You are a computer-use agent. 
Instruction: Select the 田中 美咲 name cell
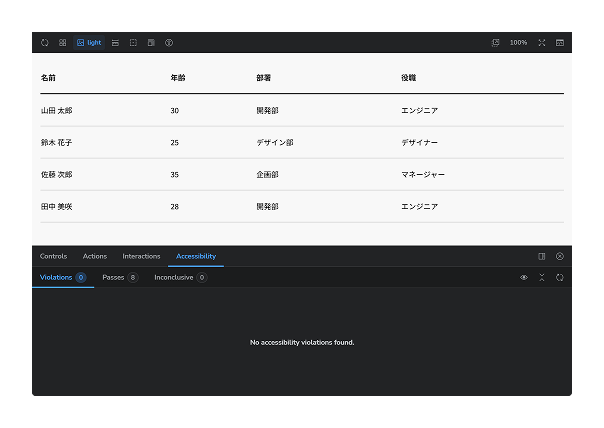(x=56, y=206)
